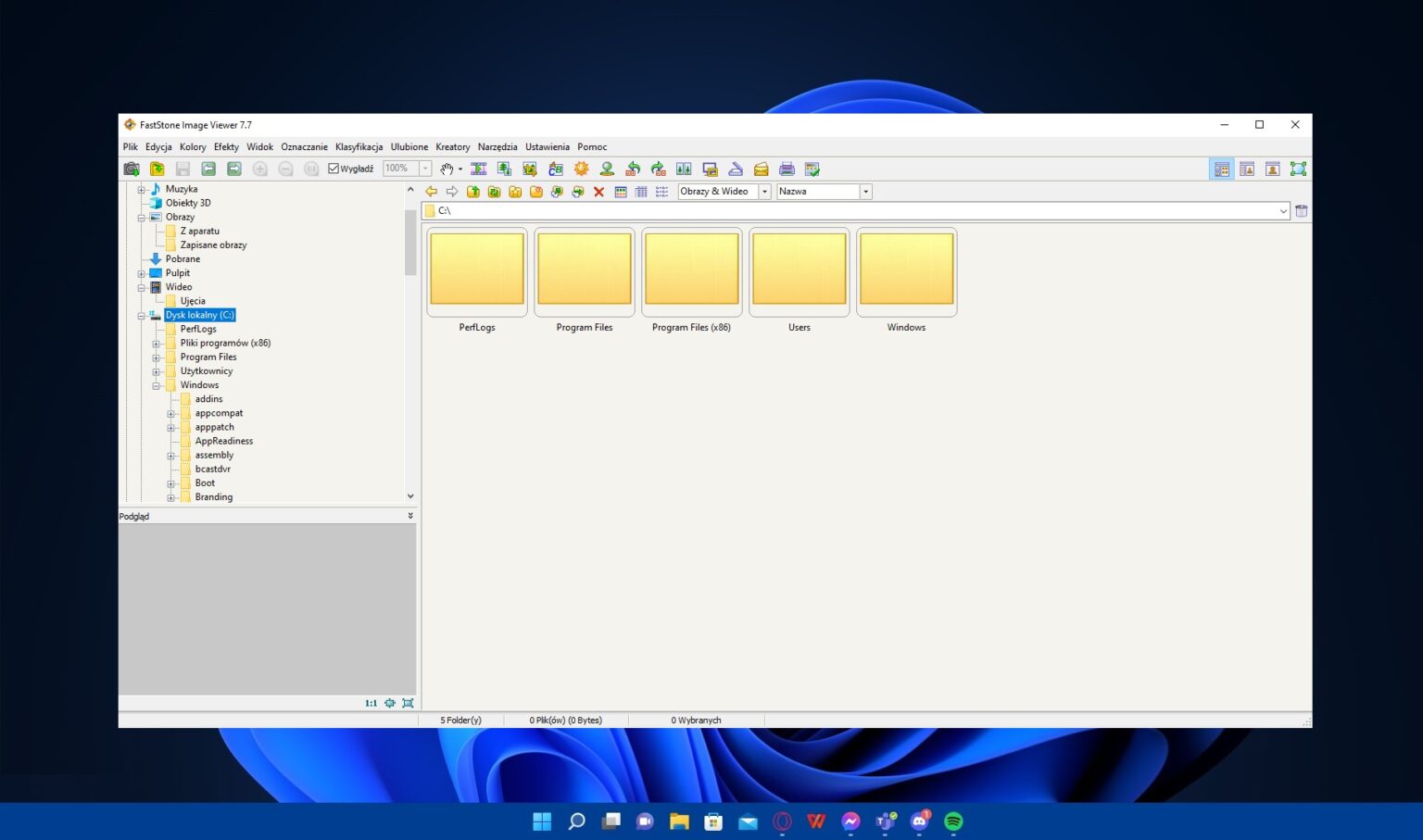The image size is (1423, 840).
Task: Open the Nazwa sort order dropdown
Action: tap(864, 191)
